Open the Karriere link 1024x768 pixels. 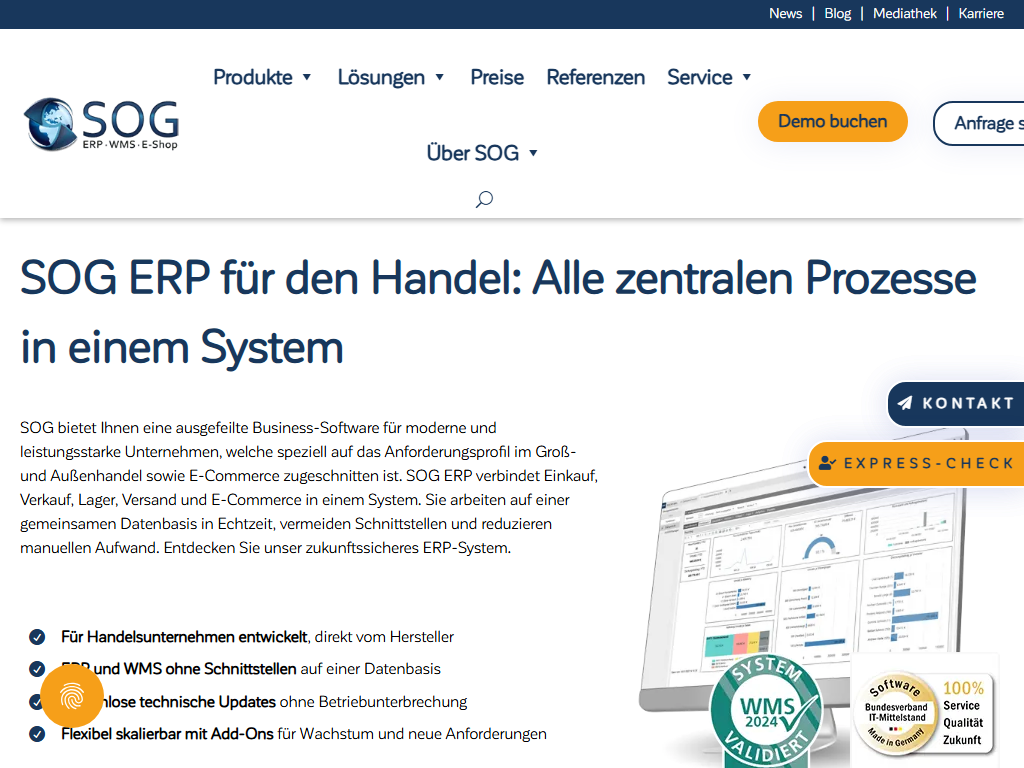click(981, 14)
